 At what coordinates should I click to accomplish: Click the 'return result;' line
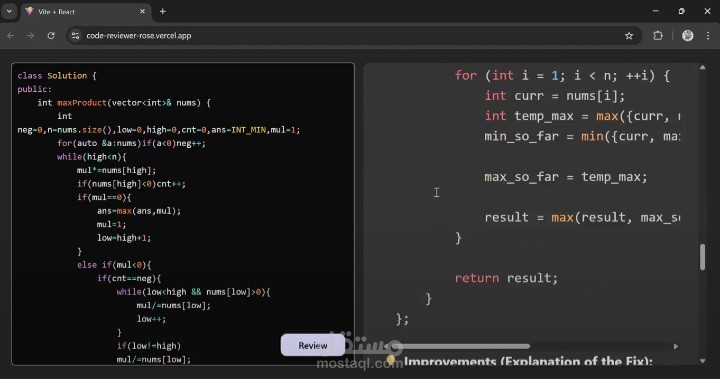tap(506, 278)
